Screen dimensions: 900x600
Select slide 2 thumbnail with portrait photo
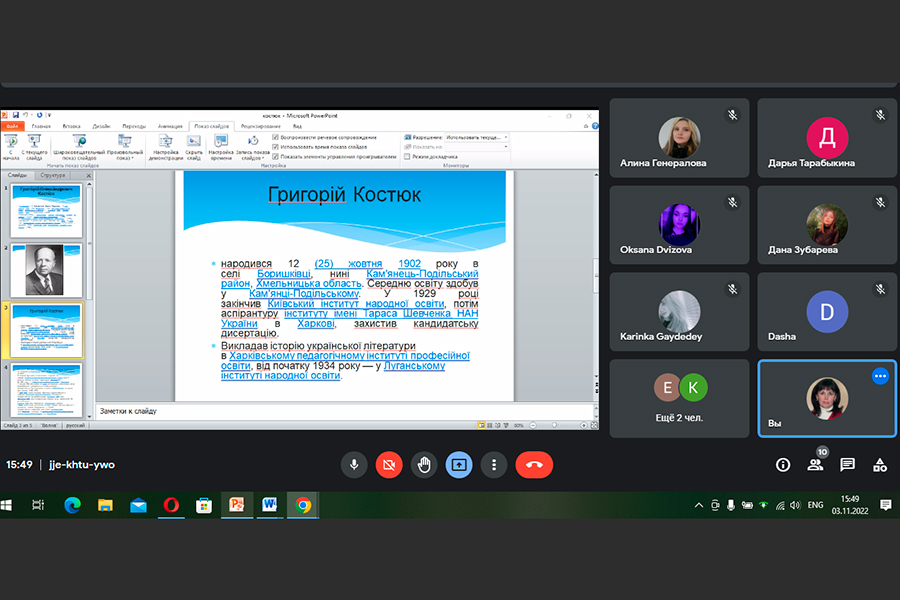(x=46, y=270)
